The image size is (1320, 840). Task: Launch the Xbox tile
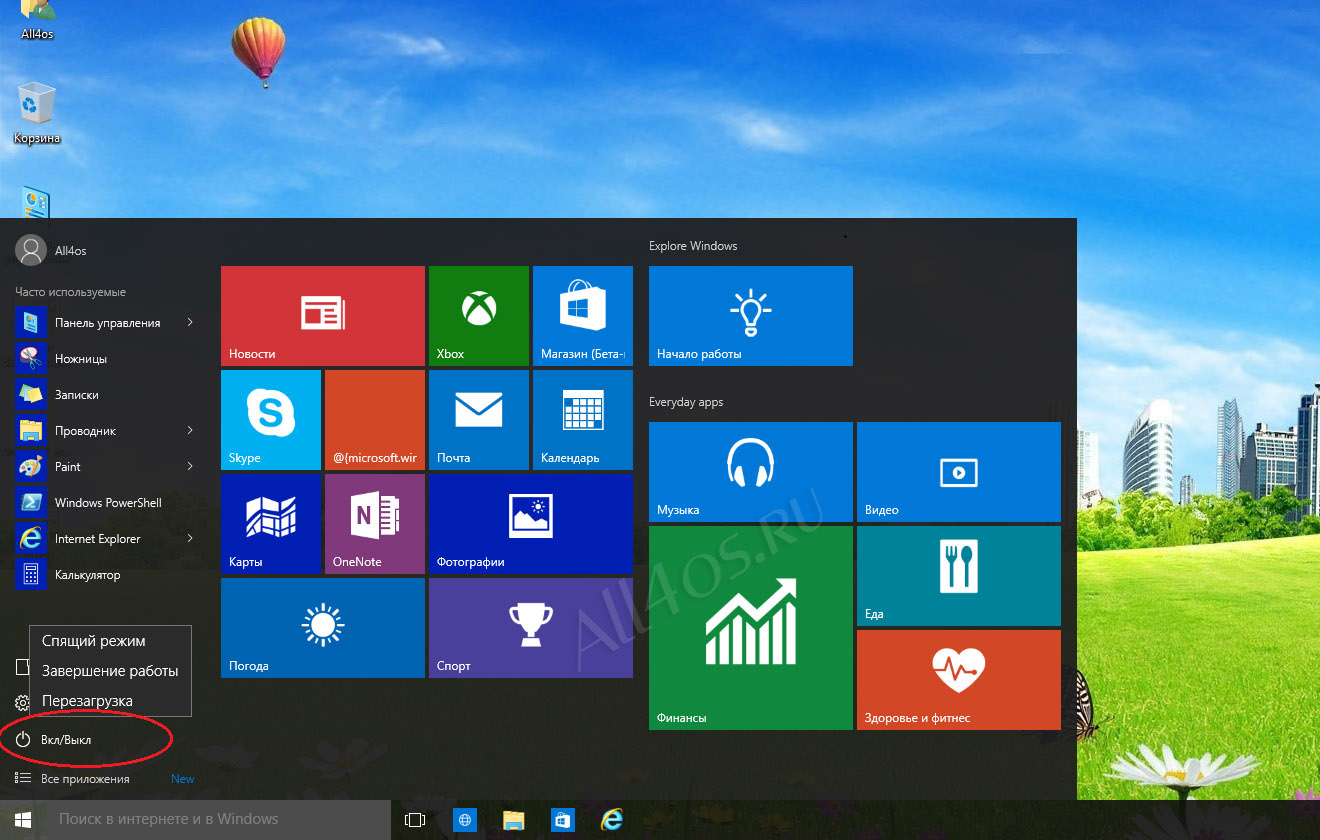click(x=479, y=316)
